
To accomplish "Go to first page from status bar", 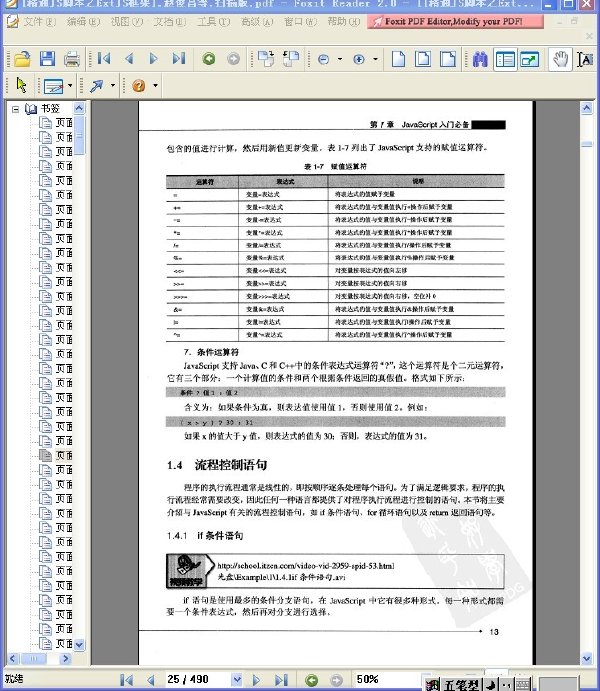I will [x=126, y=680].
